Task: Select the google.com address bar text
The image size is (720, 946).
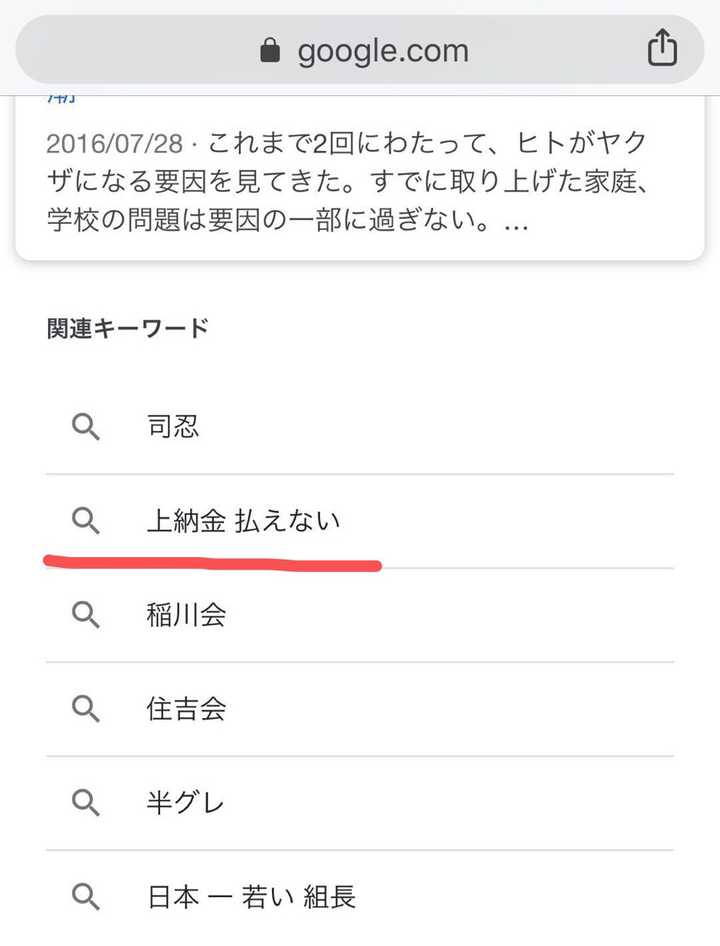Action: click(x=382, y=51)
